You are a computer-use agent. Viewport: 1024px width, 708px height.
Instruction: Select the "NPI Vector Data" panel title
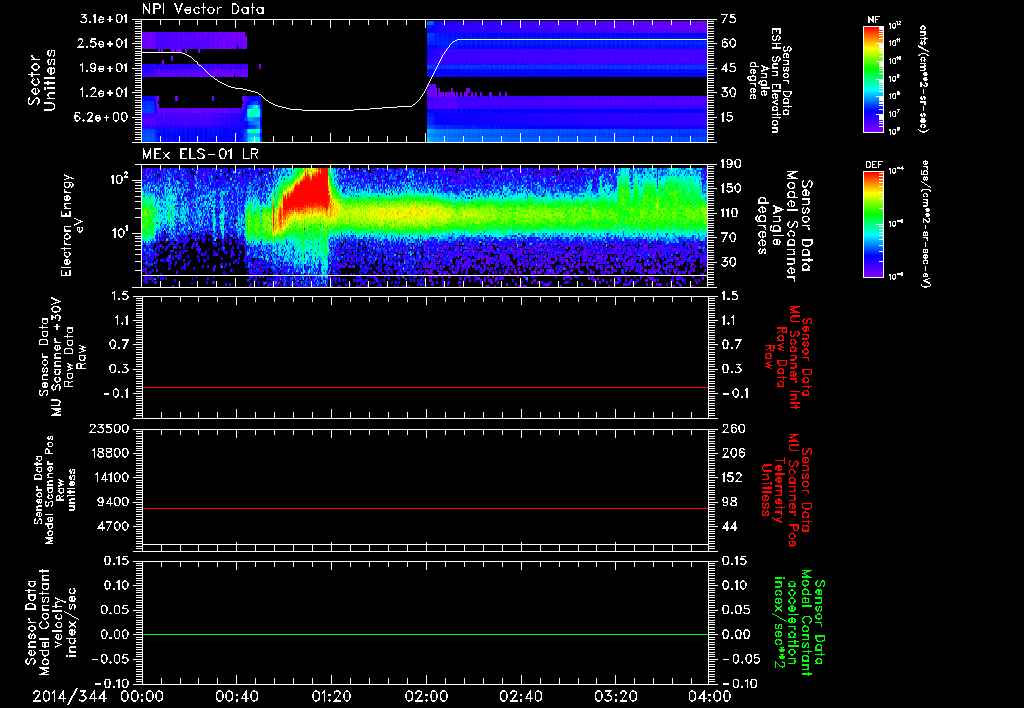tap(203, 9)
